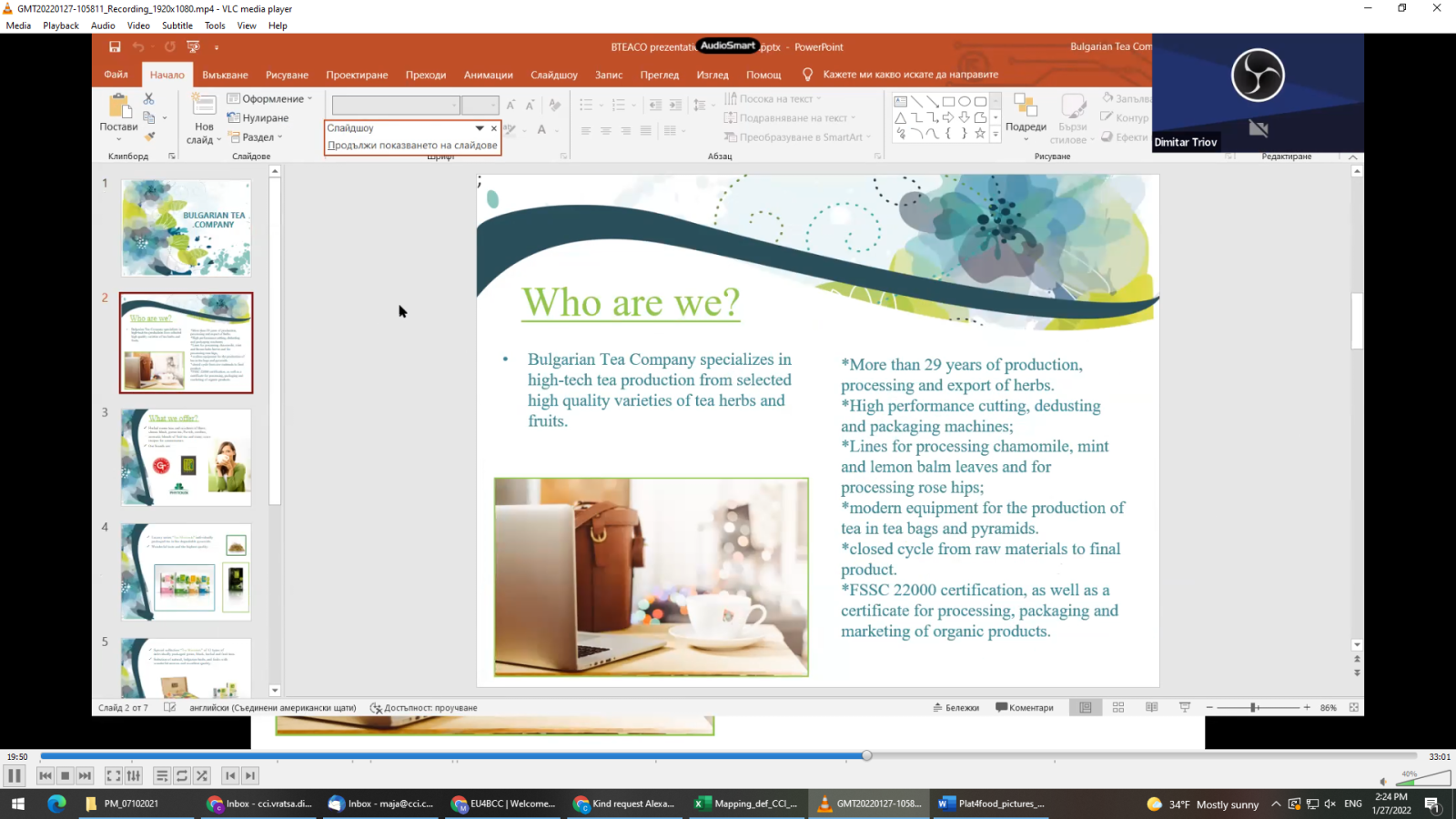Click the Нов слайд icon
The width and height of the screenshot is (1456, 819).
204,104
